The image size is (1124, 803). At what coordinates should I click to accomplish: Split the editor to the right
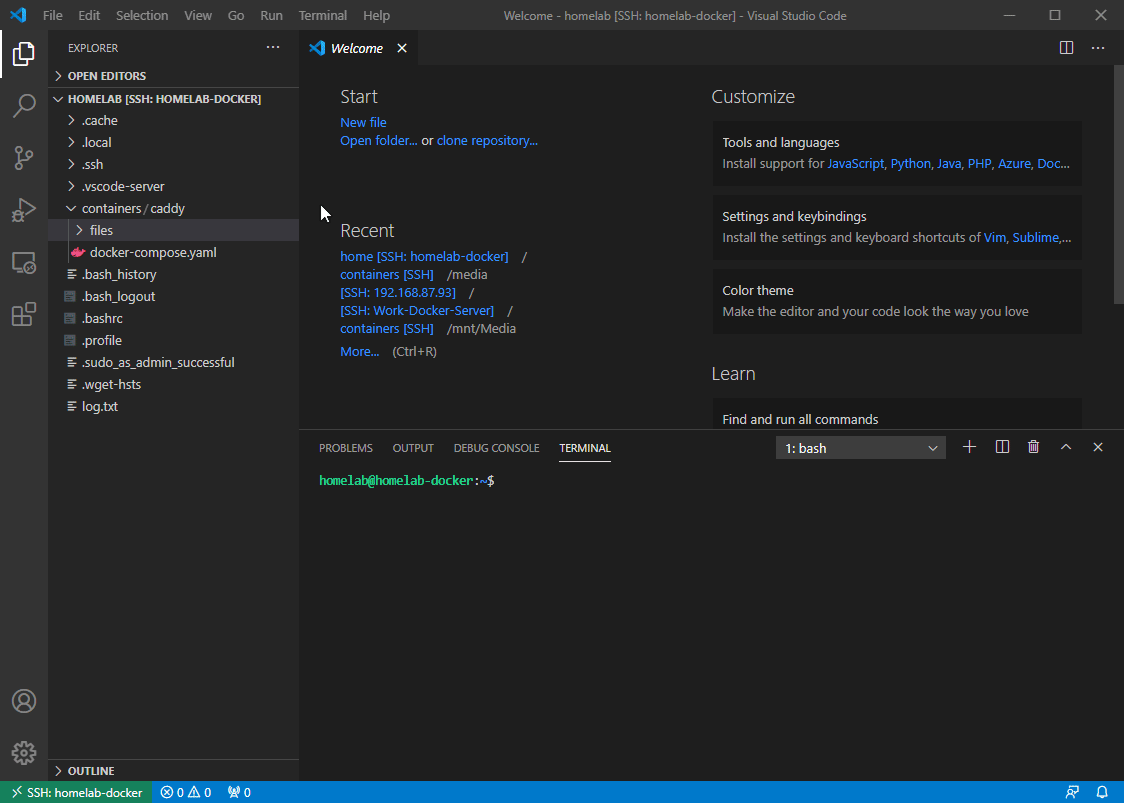[x=1067, y=48]
